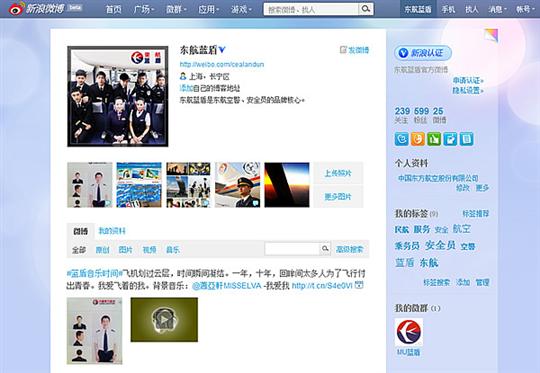This screenshot has width=540, height=373.
Task: Open the MU蓝盾 group logo
Action: [x=408, y=332]
